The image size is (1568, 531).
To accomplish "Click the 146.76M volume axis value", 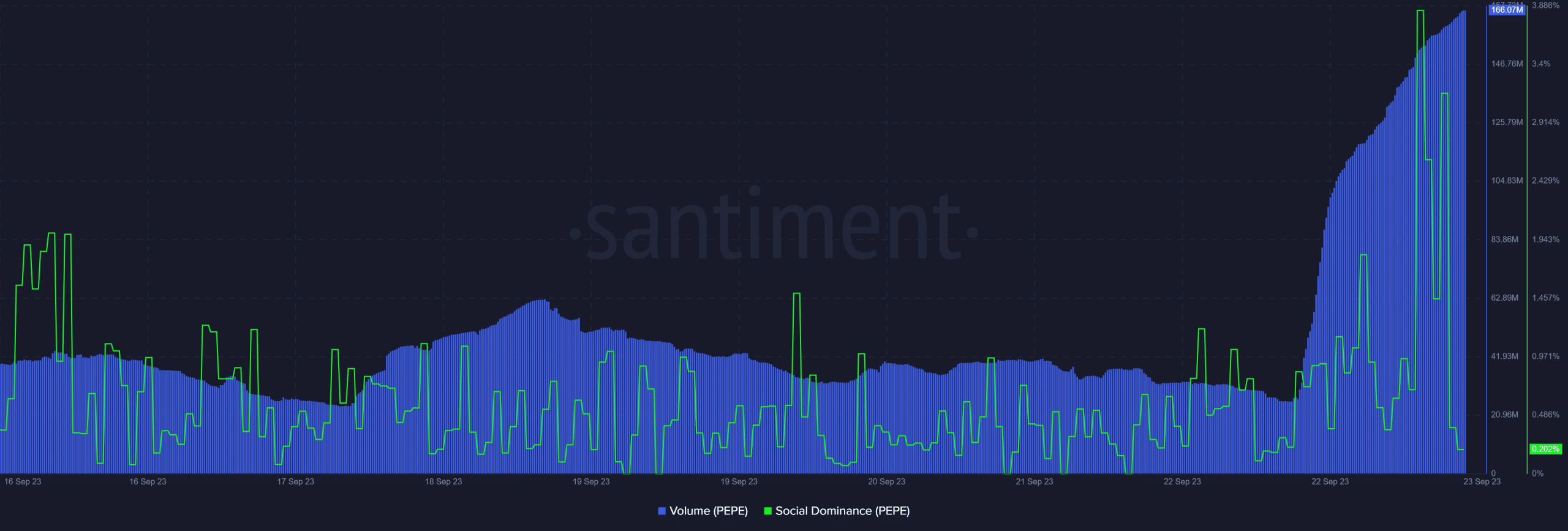I will [x=1507, y=64].
